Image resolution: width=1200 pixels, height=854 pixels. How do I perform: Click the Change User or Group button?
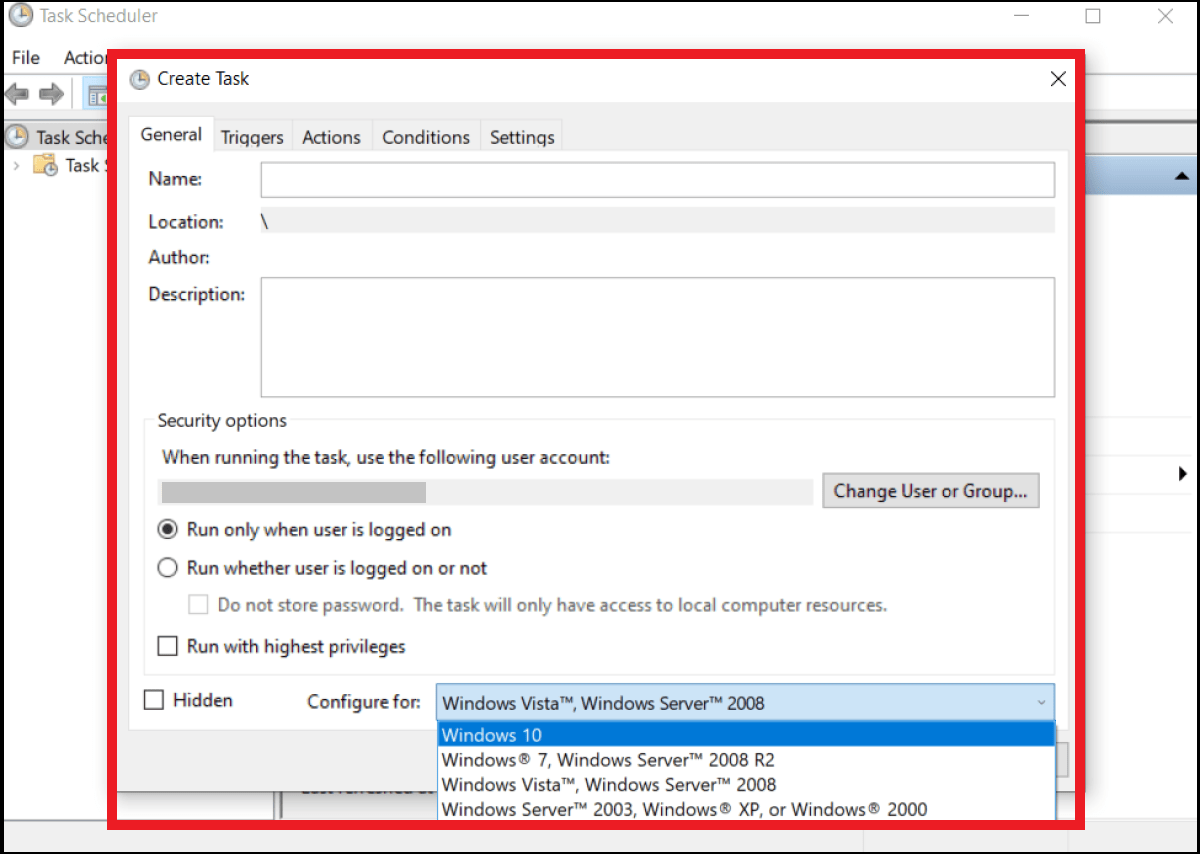click(930, 491)
